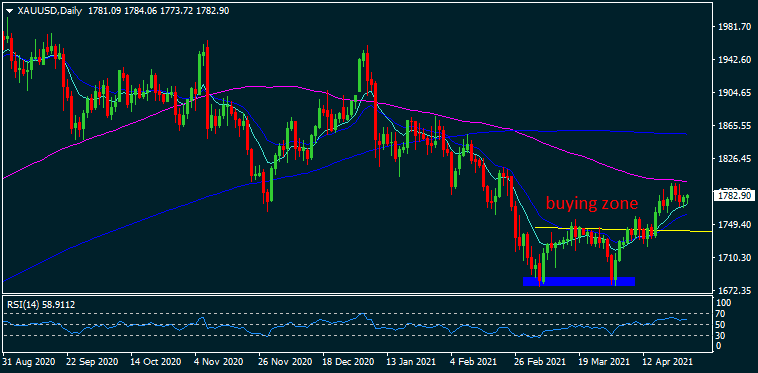Viewport: 758px width, 373px height.
Task: Click the 14 Oct 2020 date label
Action: point(156,361)
